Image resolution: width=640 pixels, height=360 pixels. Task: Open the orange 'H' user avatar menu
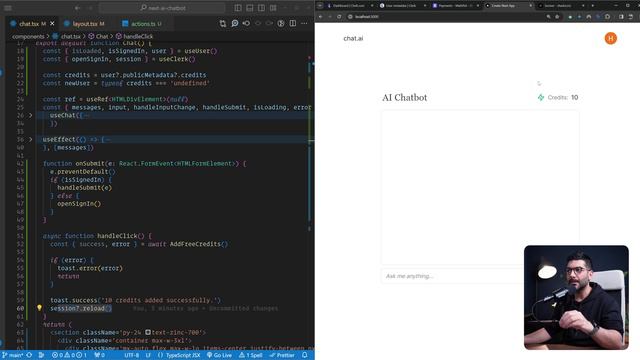click(611, 38)
